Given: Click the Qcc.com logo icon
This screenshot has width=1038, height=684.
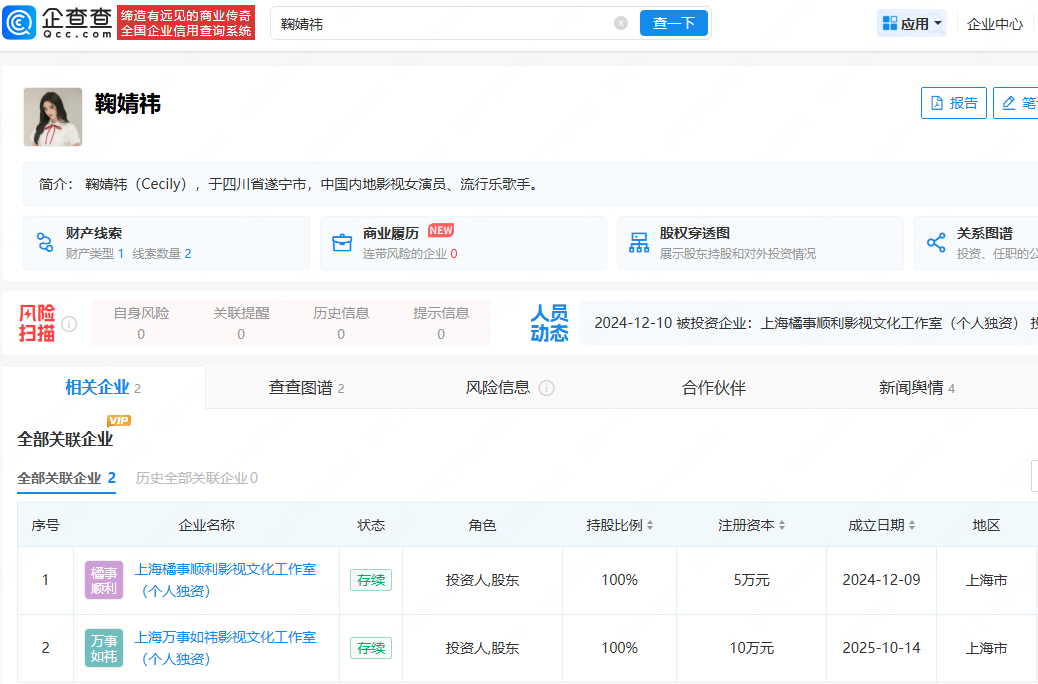Looking at the screenshot, I should click(20, 23).
